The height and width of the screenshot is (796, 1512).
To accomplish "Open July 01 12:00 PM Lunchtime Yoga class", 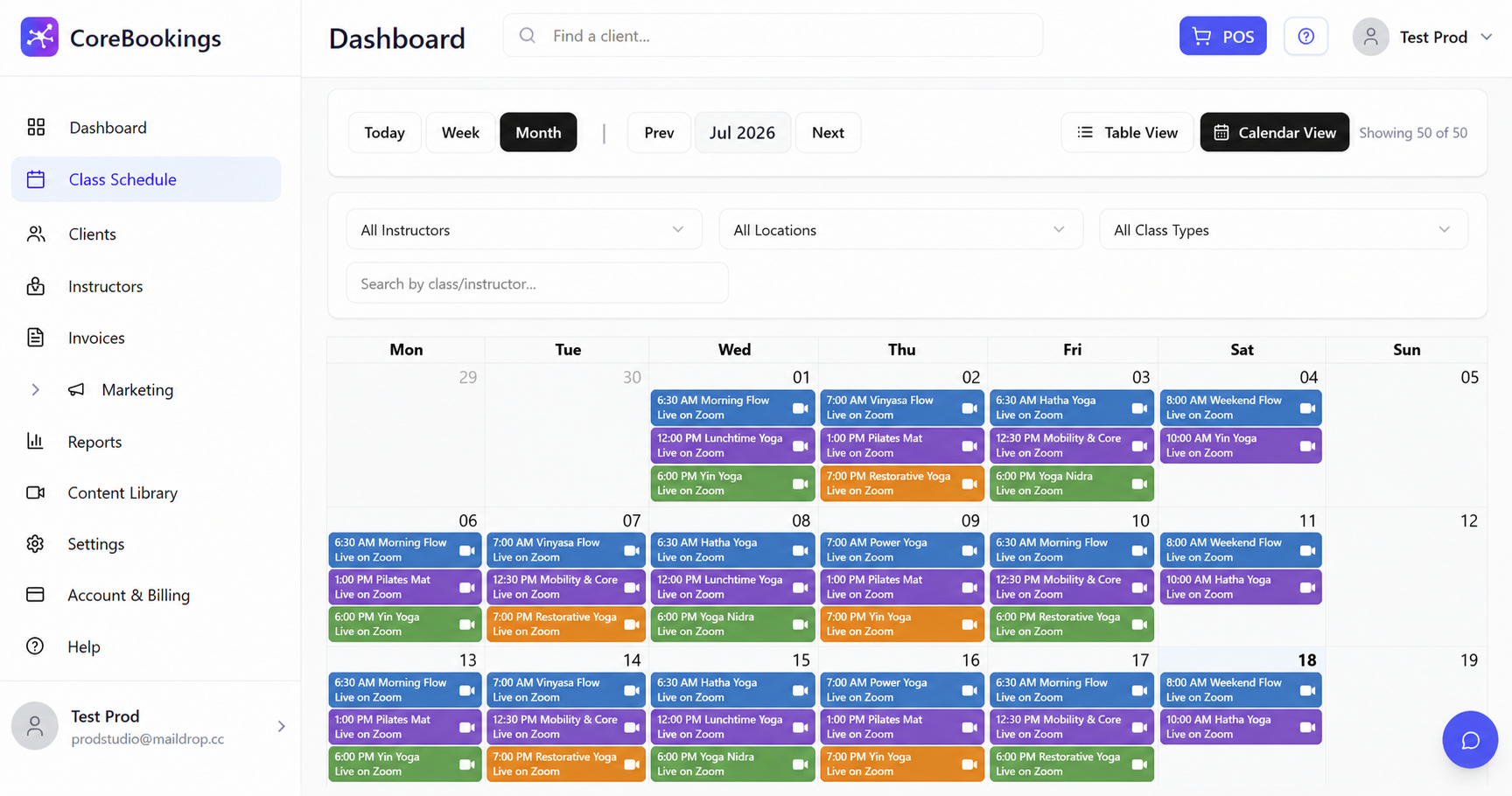I will [x=732, y=445].
